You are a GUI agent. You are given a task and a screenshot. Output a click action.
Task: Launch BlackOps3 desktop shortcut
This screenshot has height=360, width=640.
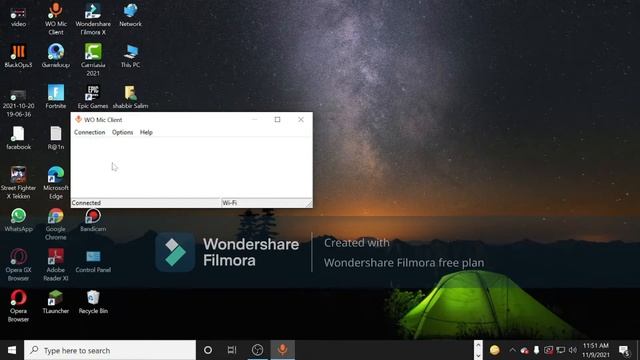(18, 56)
